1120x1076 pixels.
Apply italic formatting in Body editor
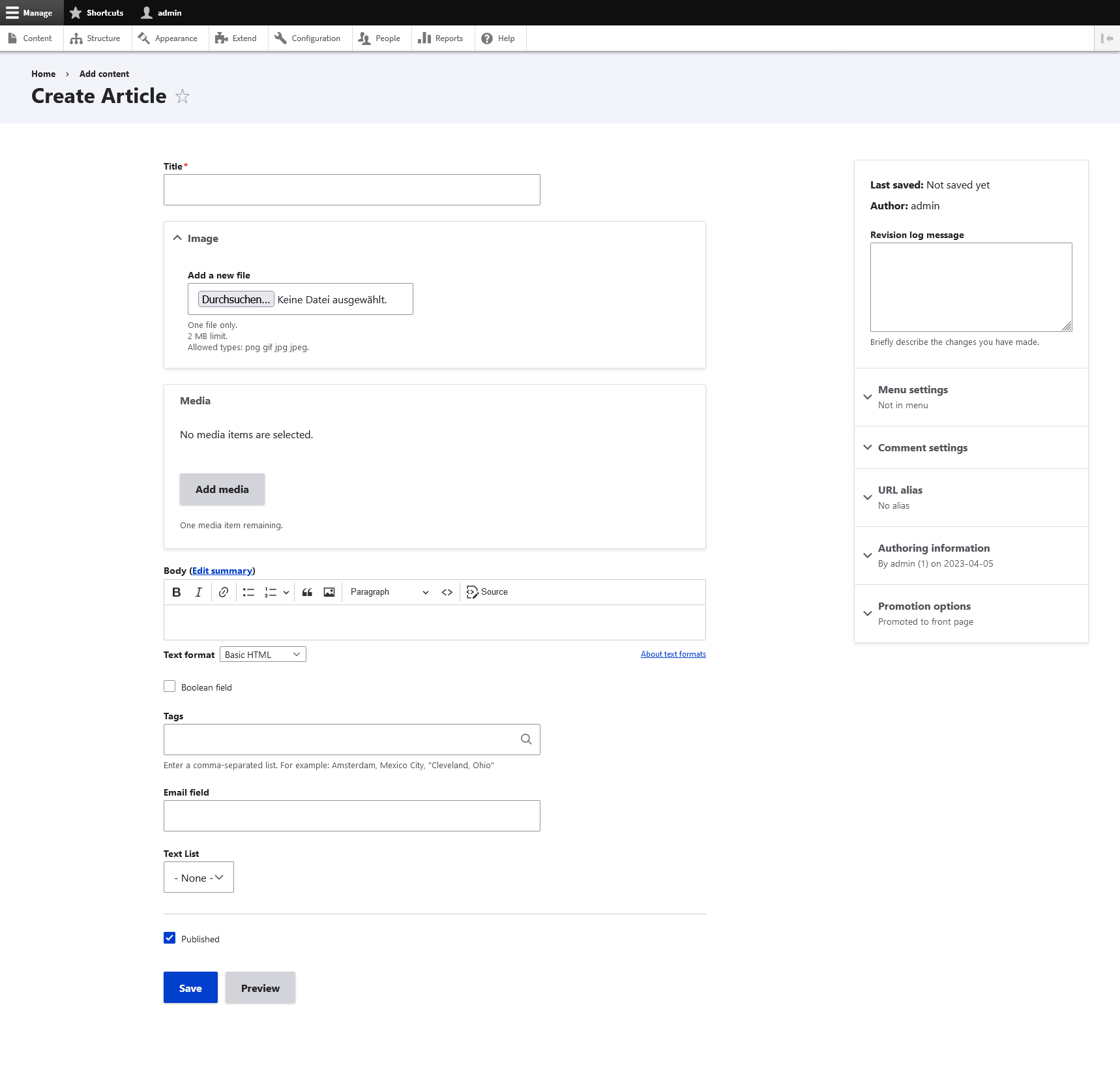(198, 592)
